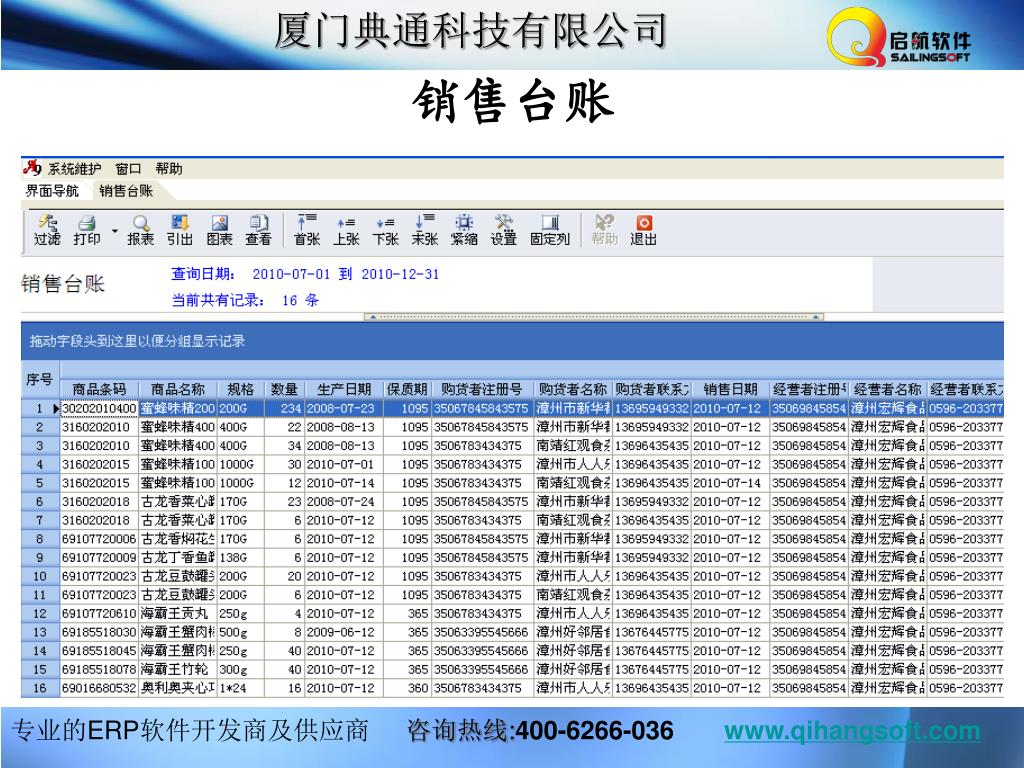1024x768 pixels.
Task: Select row 1 barcode cell 30202010400
Action: click(x=99, y=408)
